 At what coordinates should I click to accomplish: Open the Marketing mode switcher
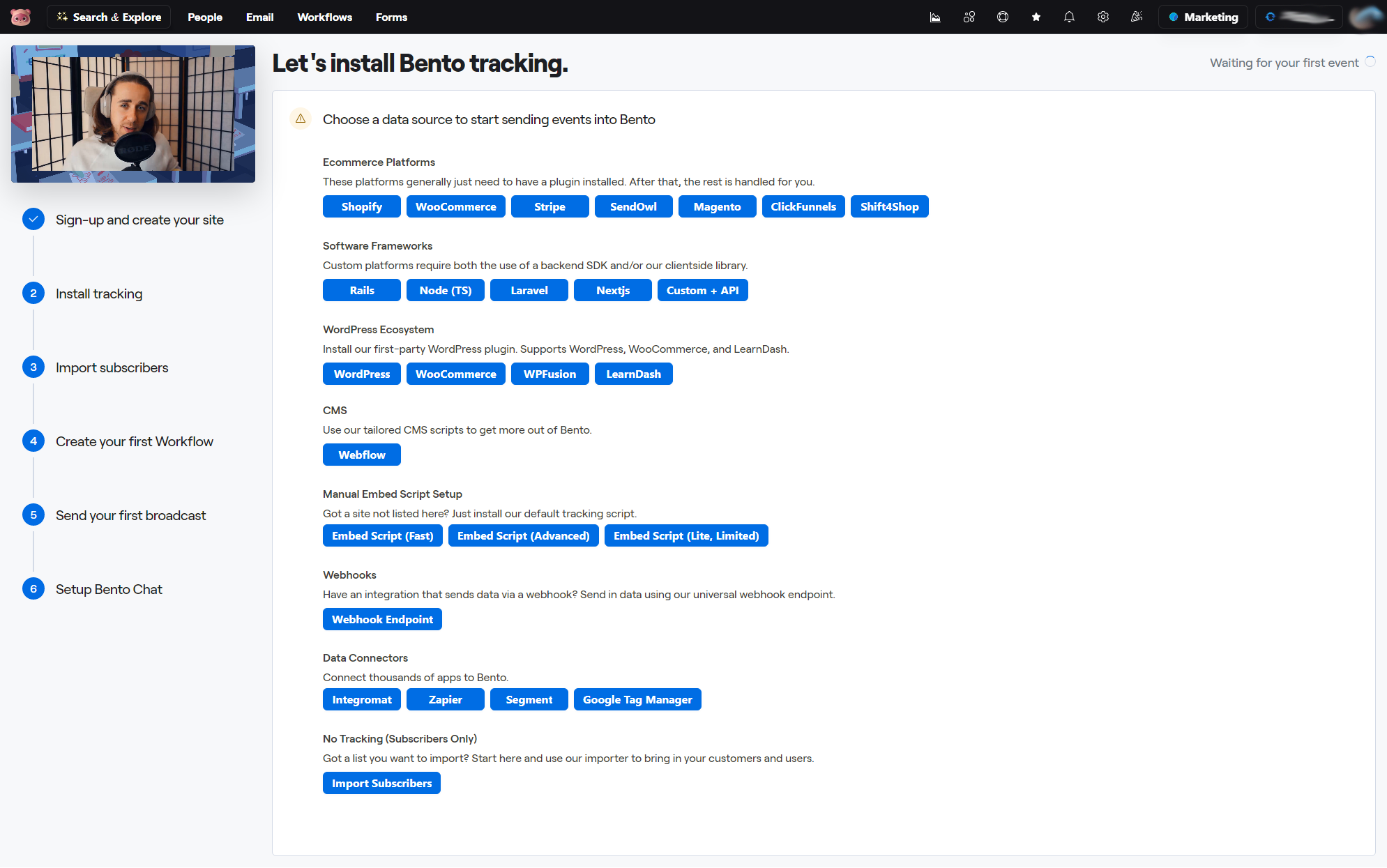coord(1203,17)
